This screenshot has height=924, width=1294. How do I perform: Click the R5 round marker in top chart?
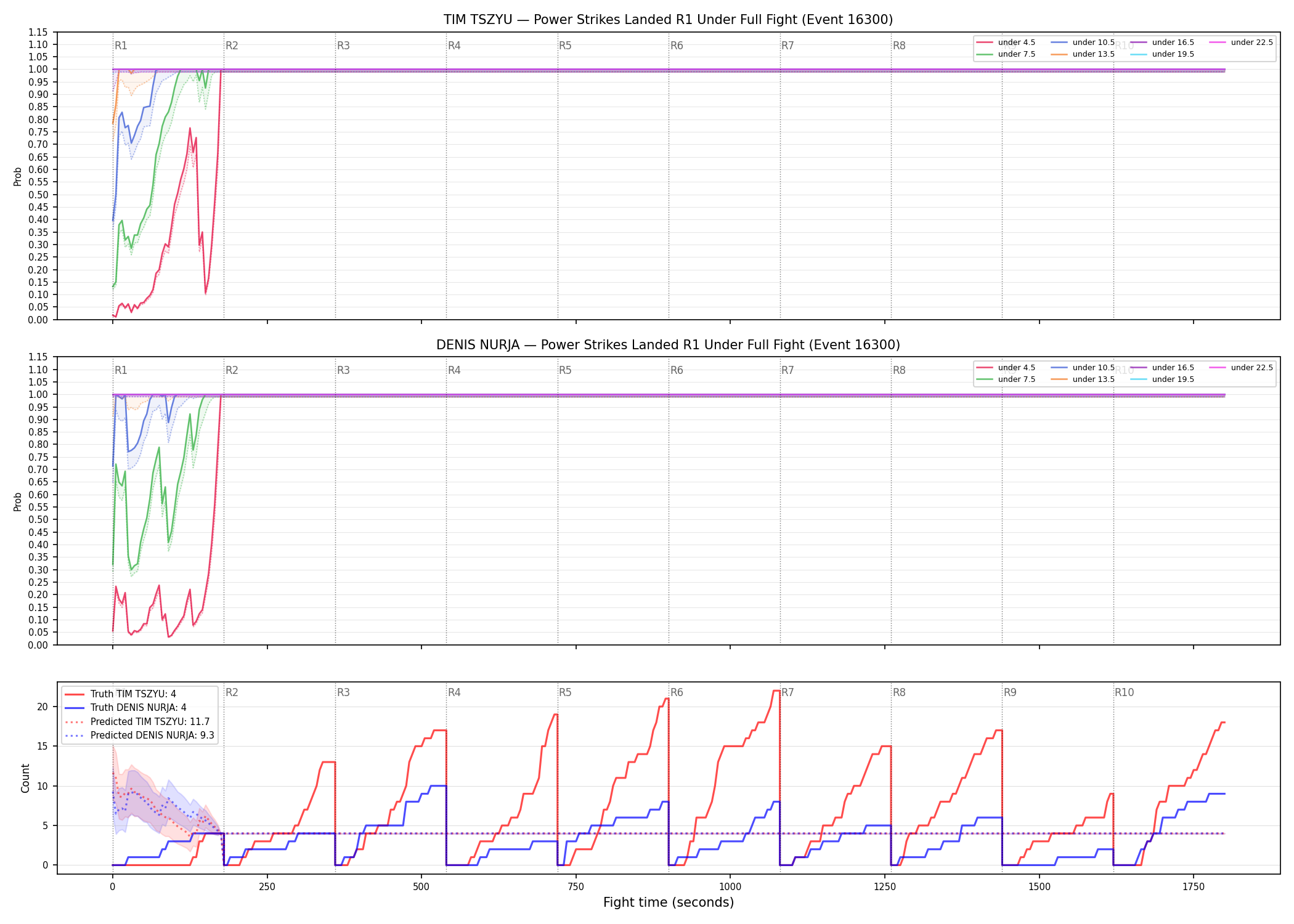[x=565, y=46]
